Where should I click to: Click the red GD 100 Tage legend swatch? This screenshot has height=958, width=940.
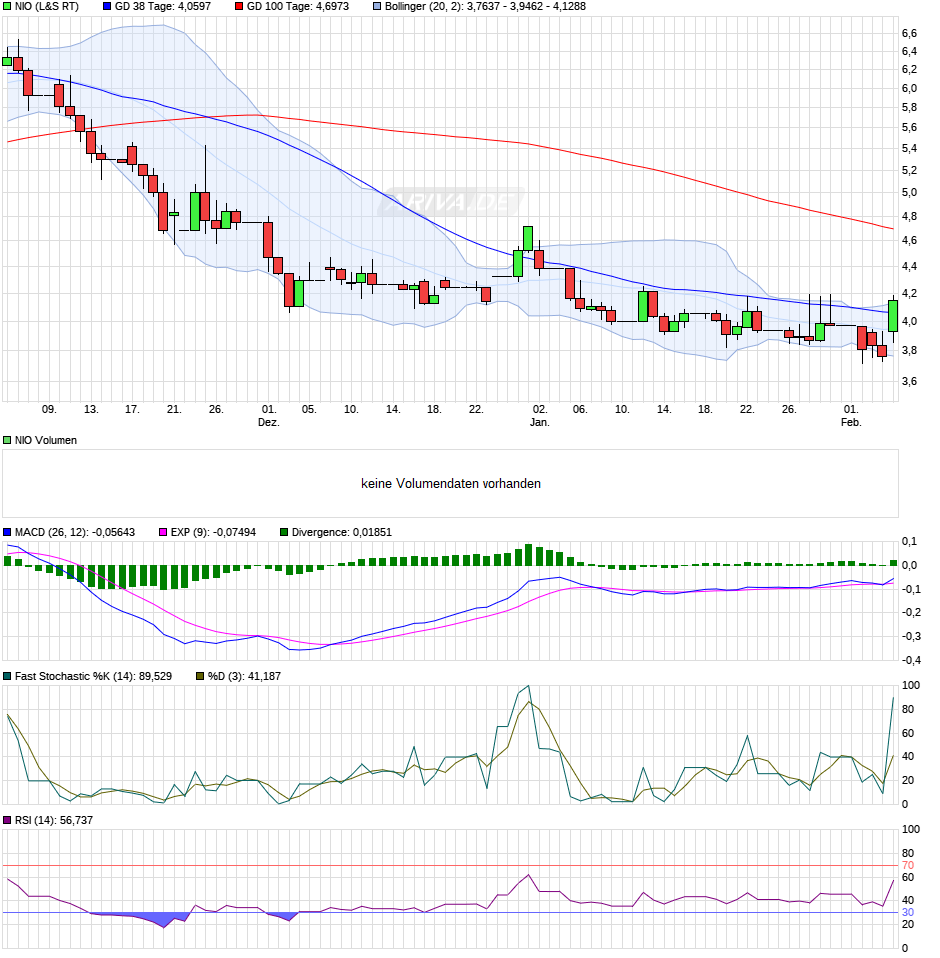point(239,7)
